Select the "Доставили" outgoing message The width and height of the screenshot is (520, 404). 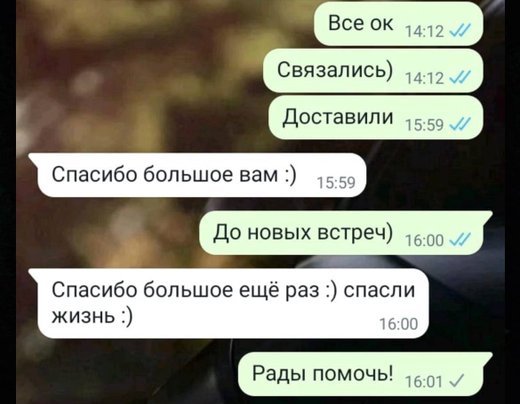[376, 117]
